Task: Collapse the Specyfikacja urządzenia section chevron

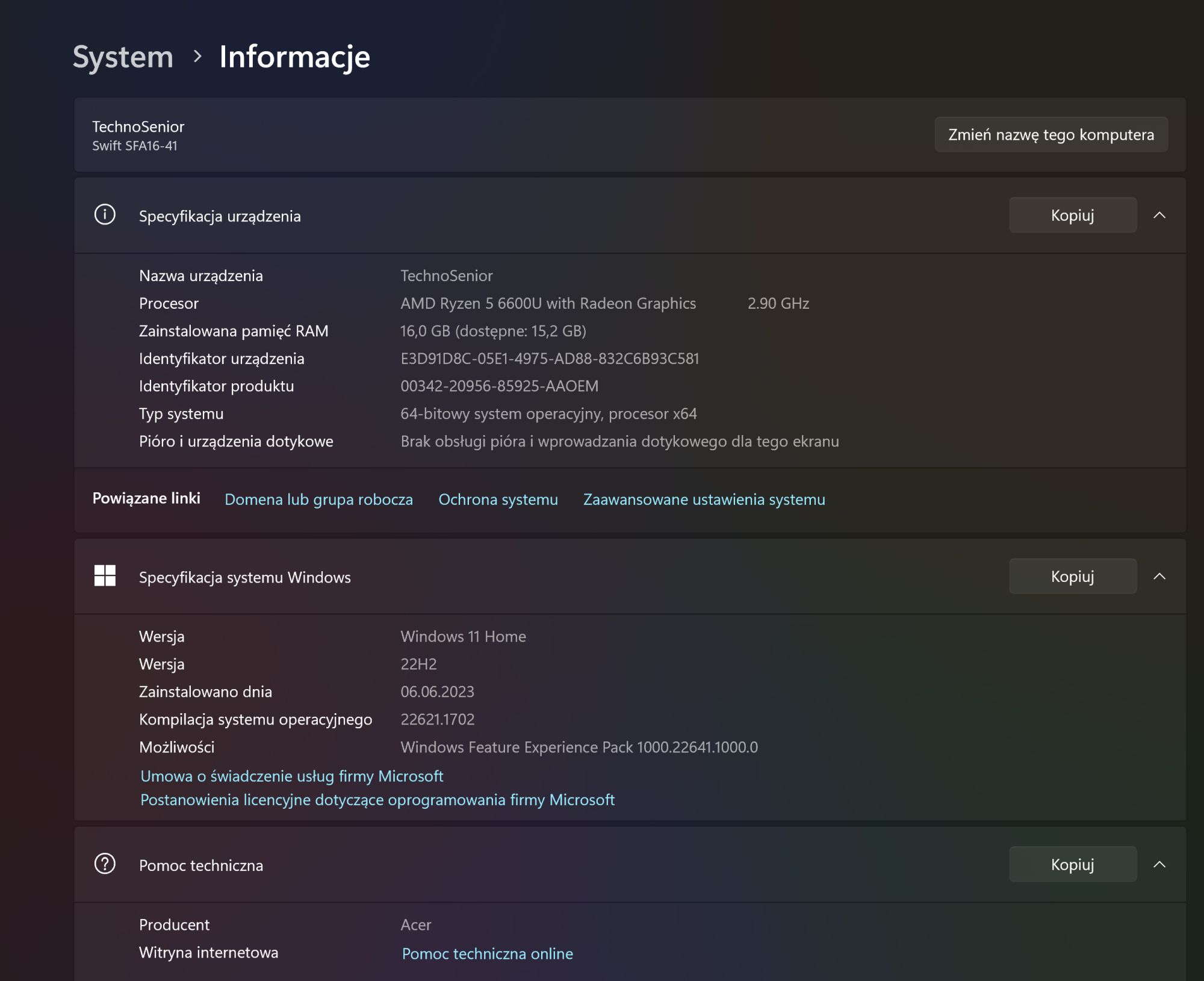Action: 1159,215
